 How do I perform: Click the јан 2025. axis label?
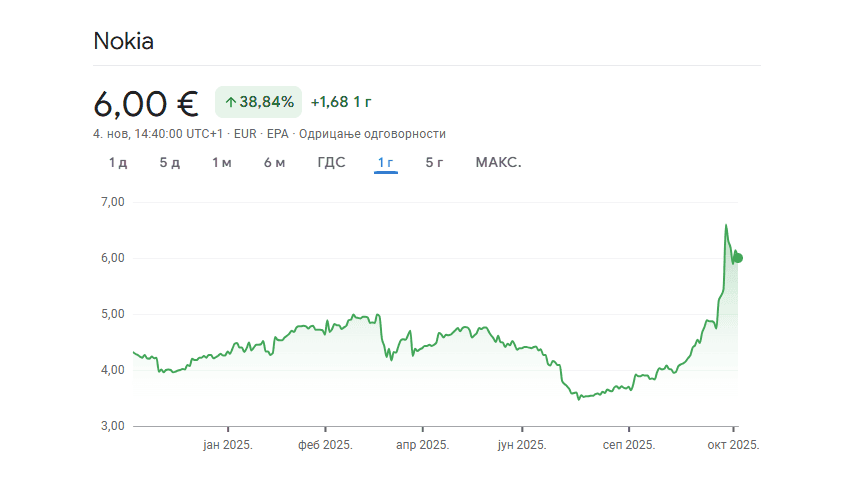[x=228, y=445]
